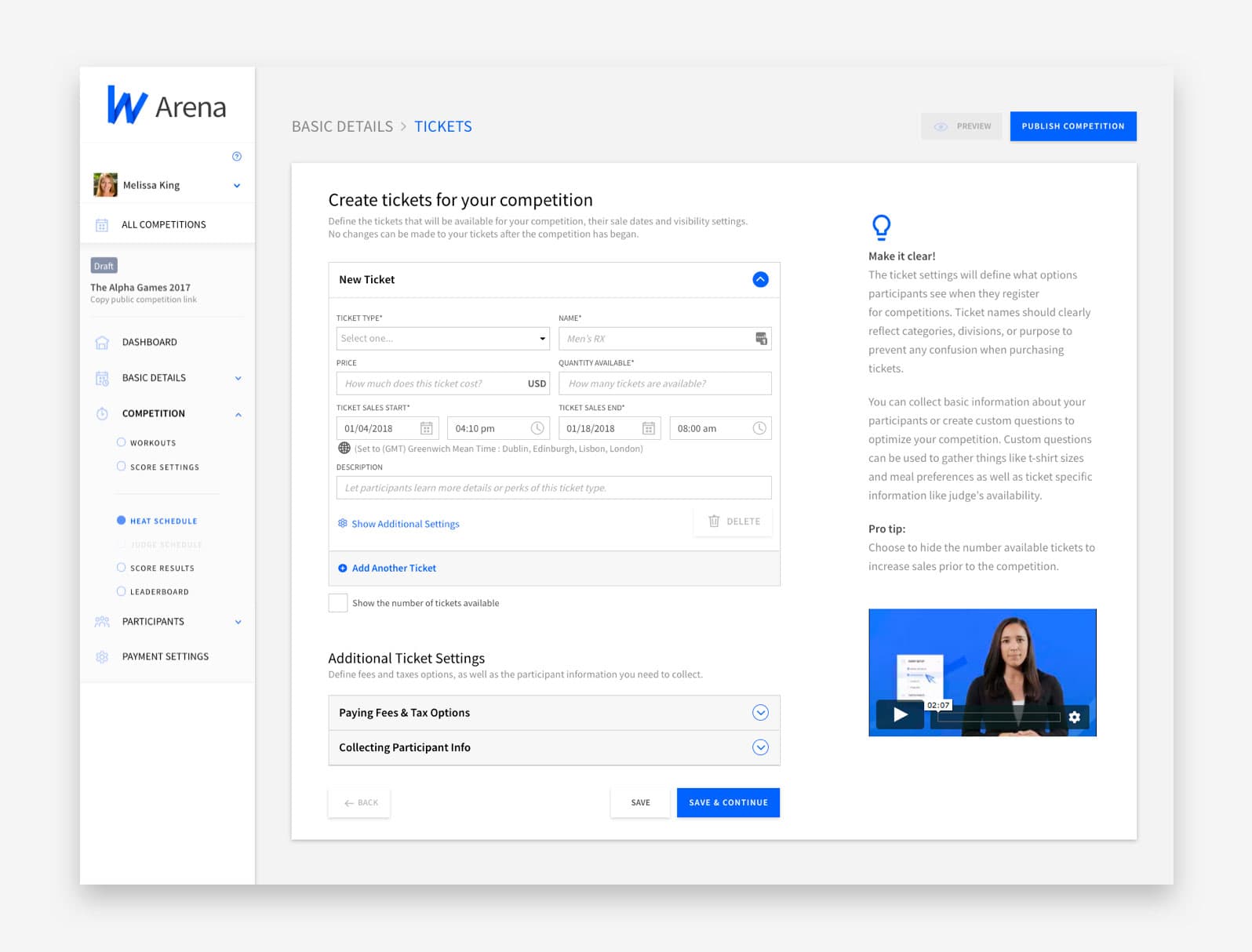
Task: Click the ticket Description input field
Action: (x=554, y=488)
